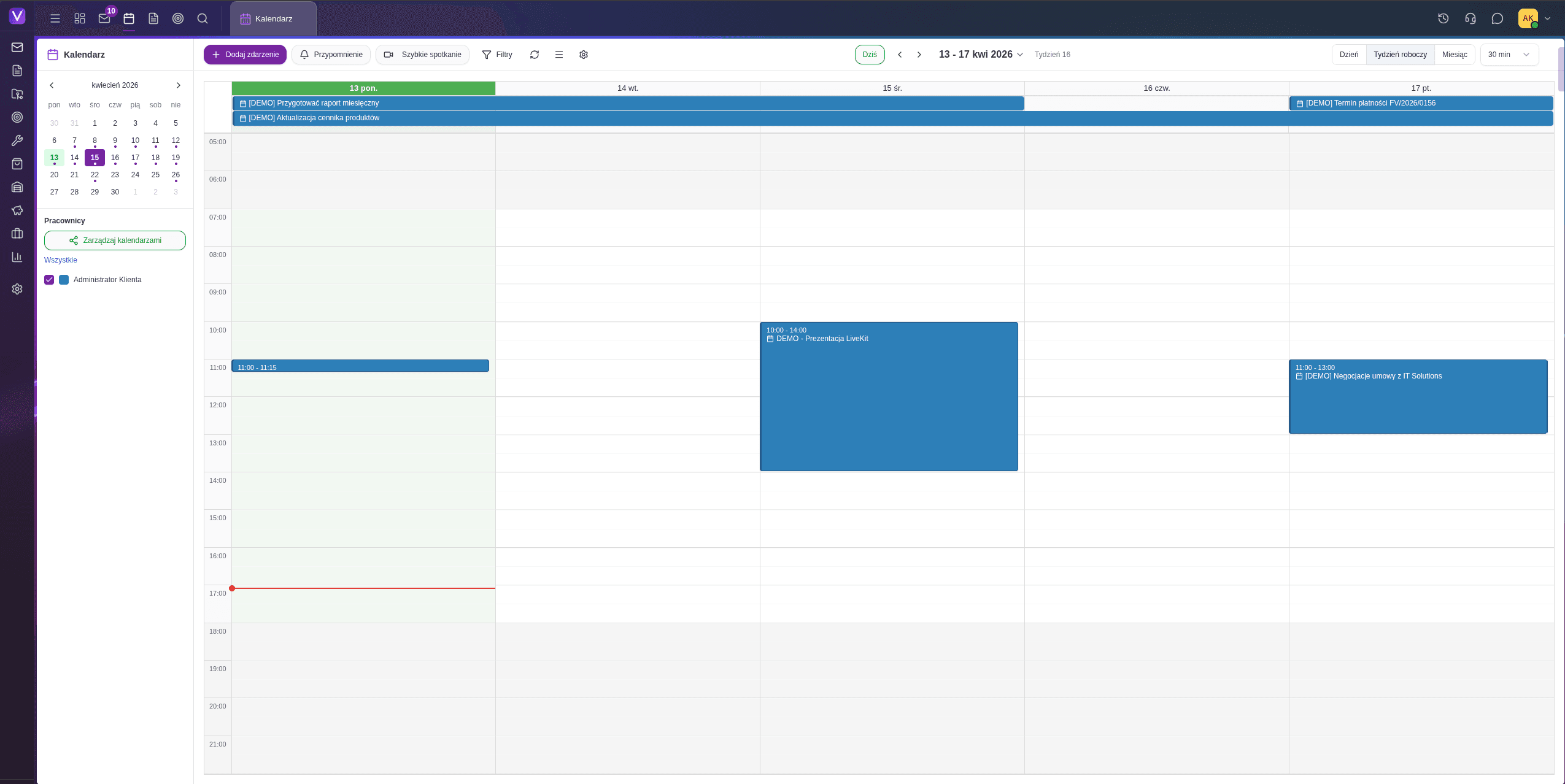This screenshot has height=784, width=1565.
Task: Open the 30 min interval dropdown
Action: [x=1509, y=54]
